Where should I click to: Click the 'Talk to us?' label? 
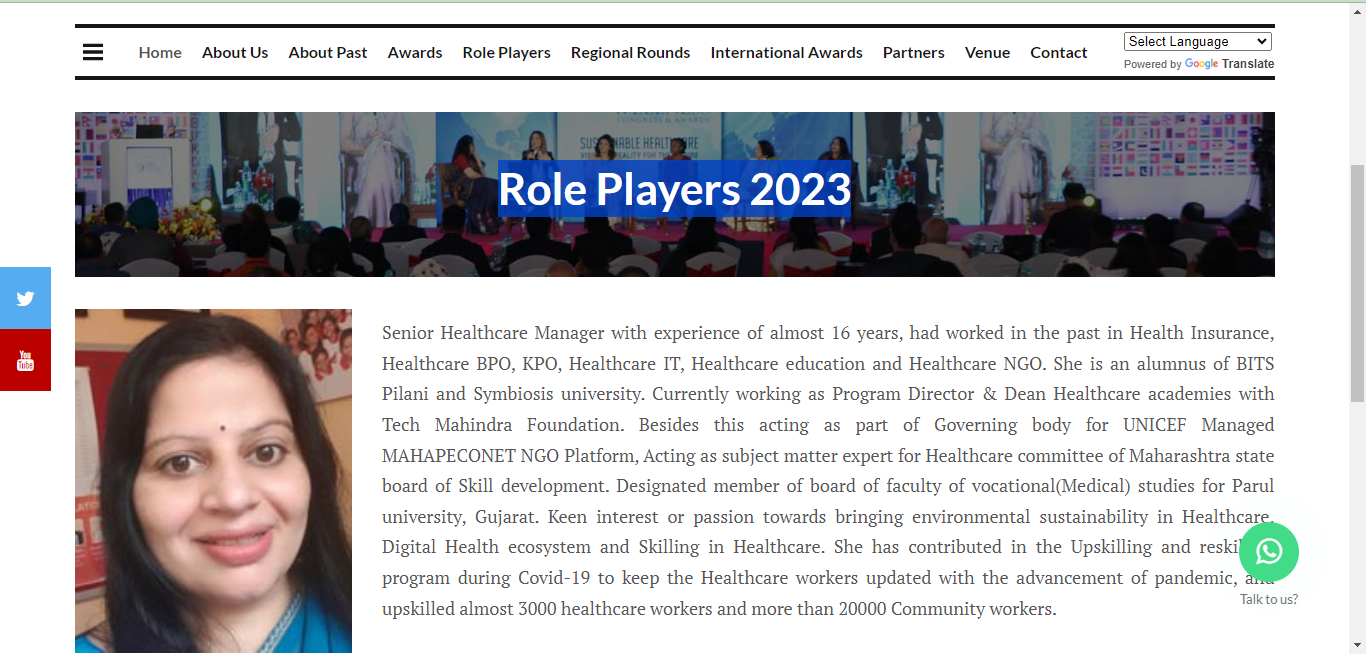pos(1269,599)
